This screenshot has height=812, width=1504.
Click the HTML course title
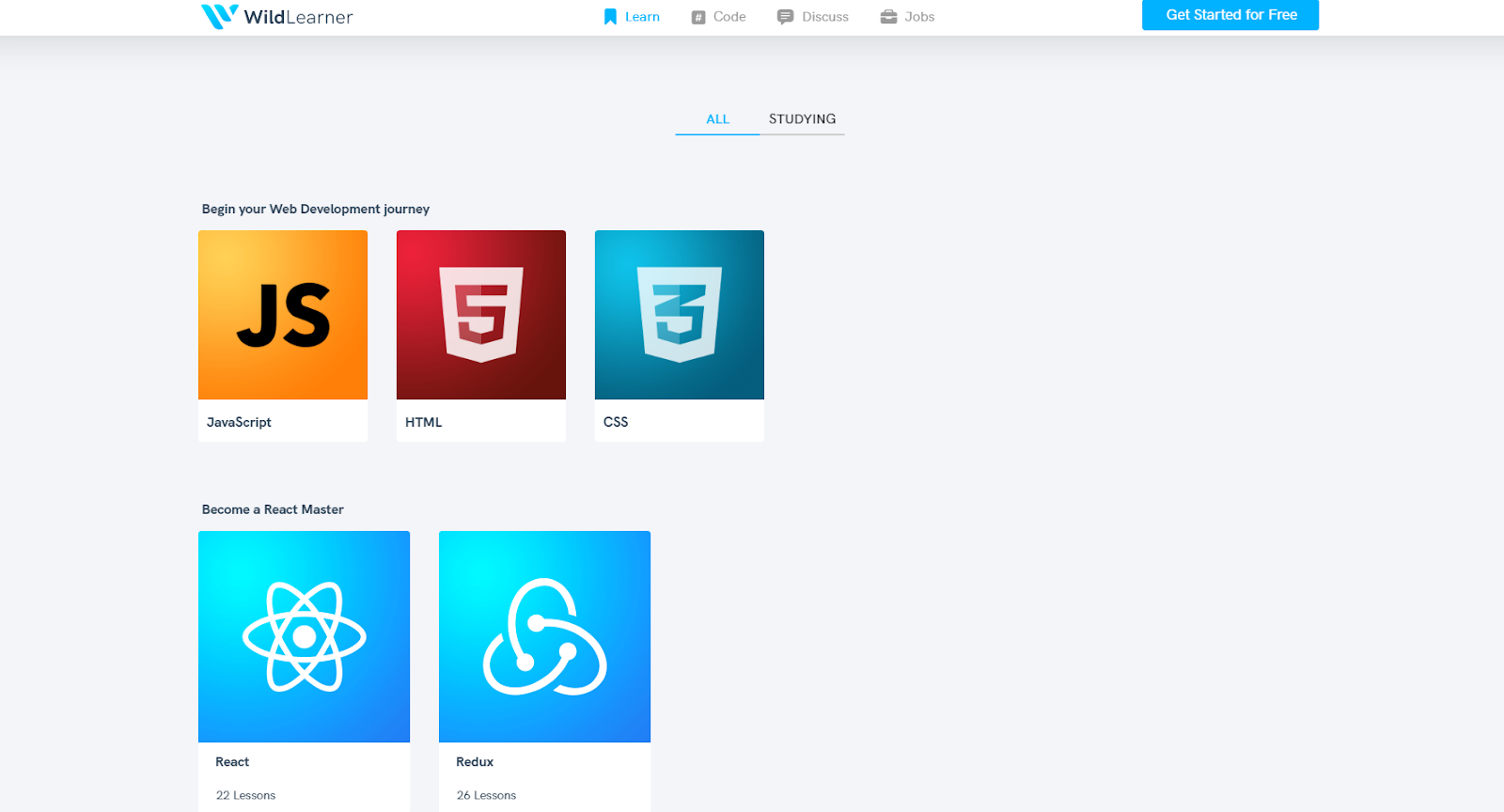pyautogui.click(x=423, y=422)
